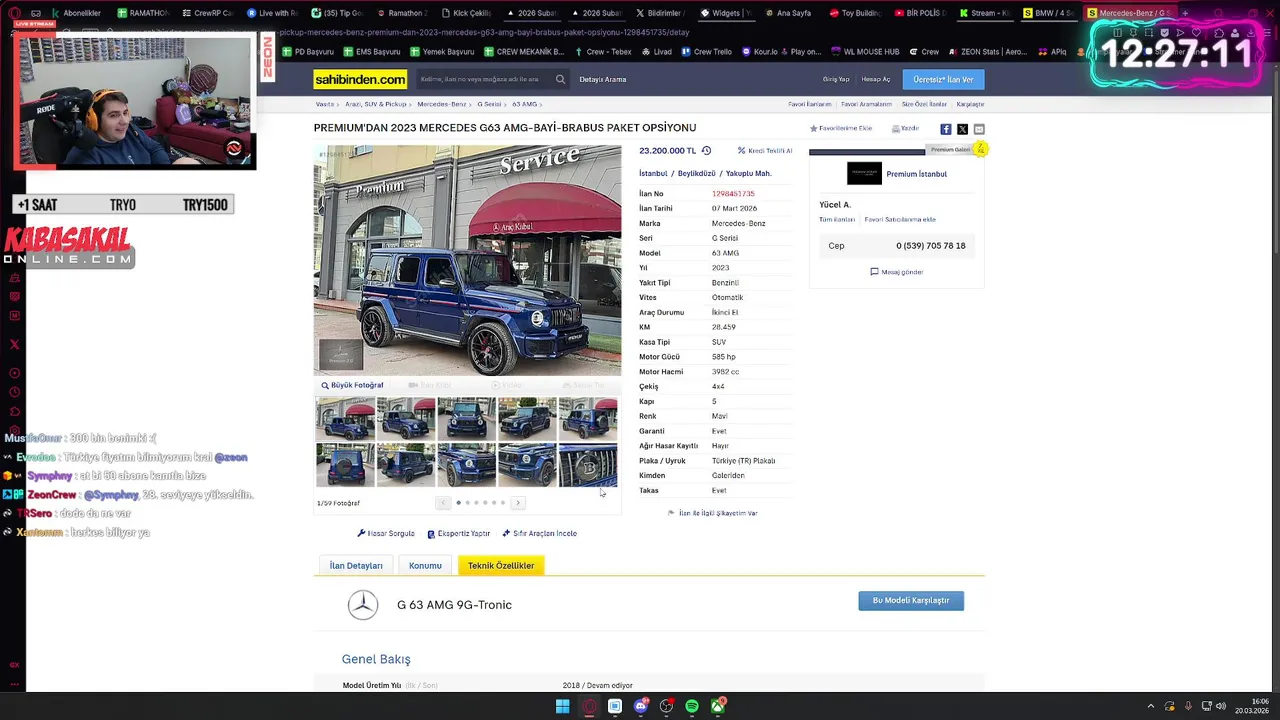
Task: Open the İlan Detayları tab
Action: [356, 566]
